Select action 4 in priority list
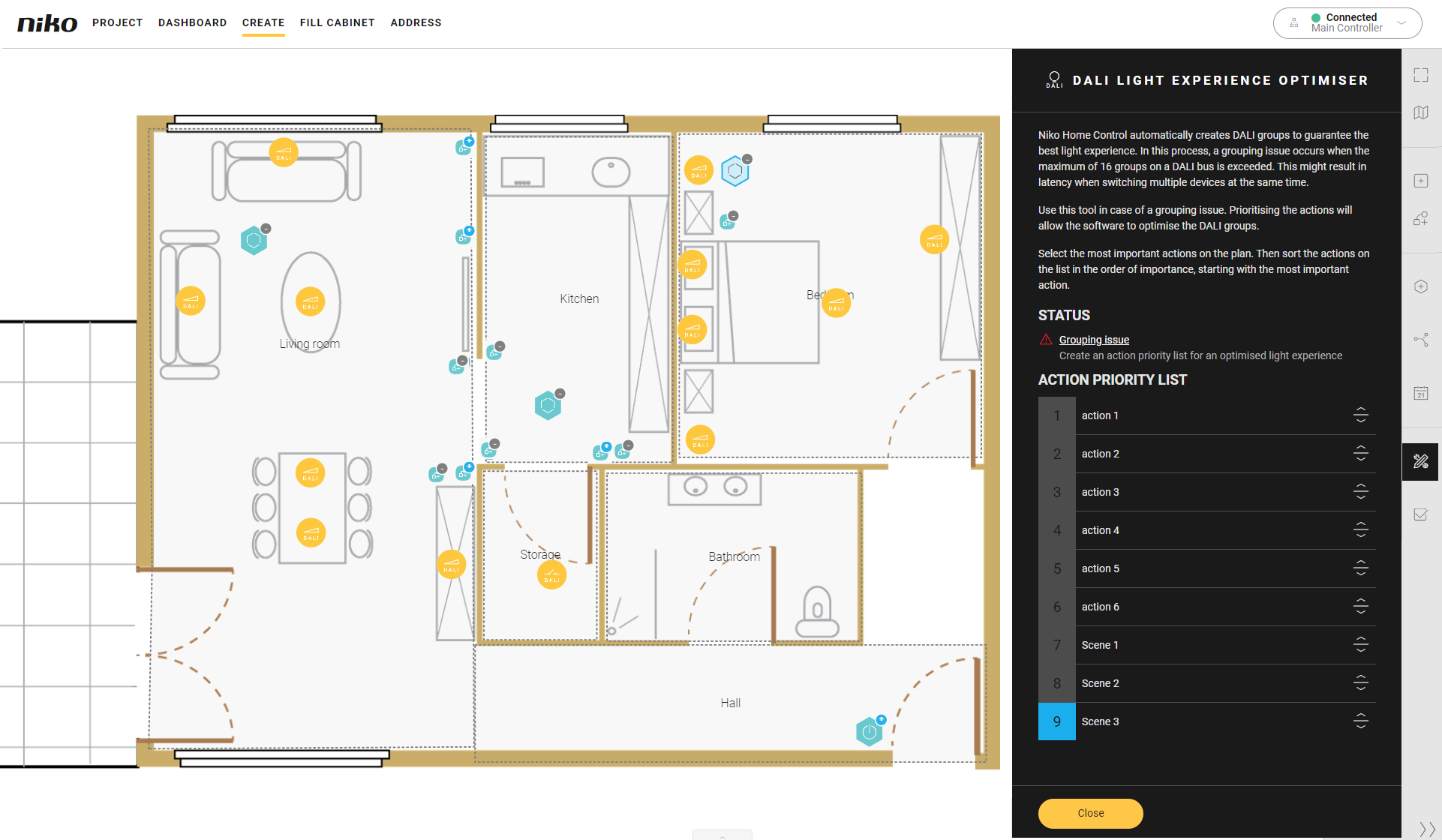The image size is (1442, 840). [x=1100, y=530]
